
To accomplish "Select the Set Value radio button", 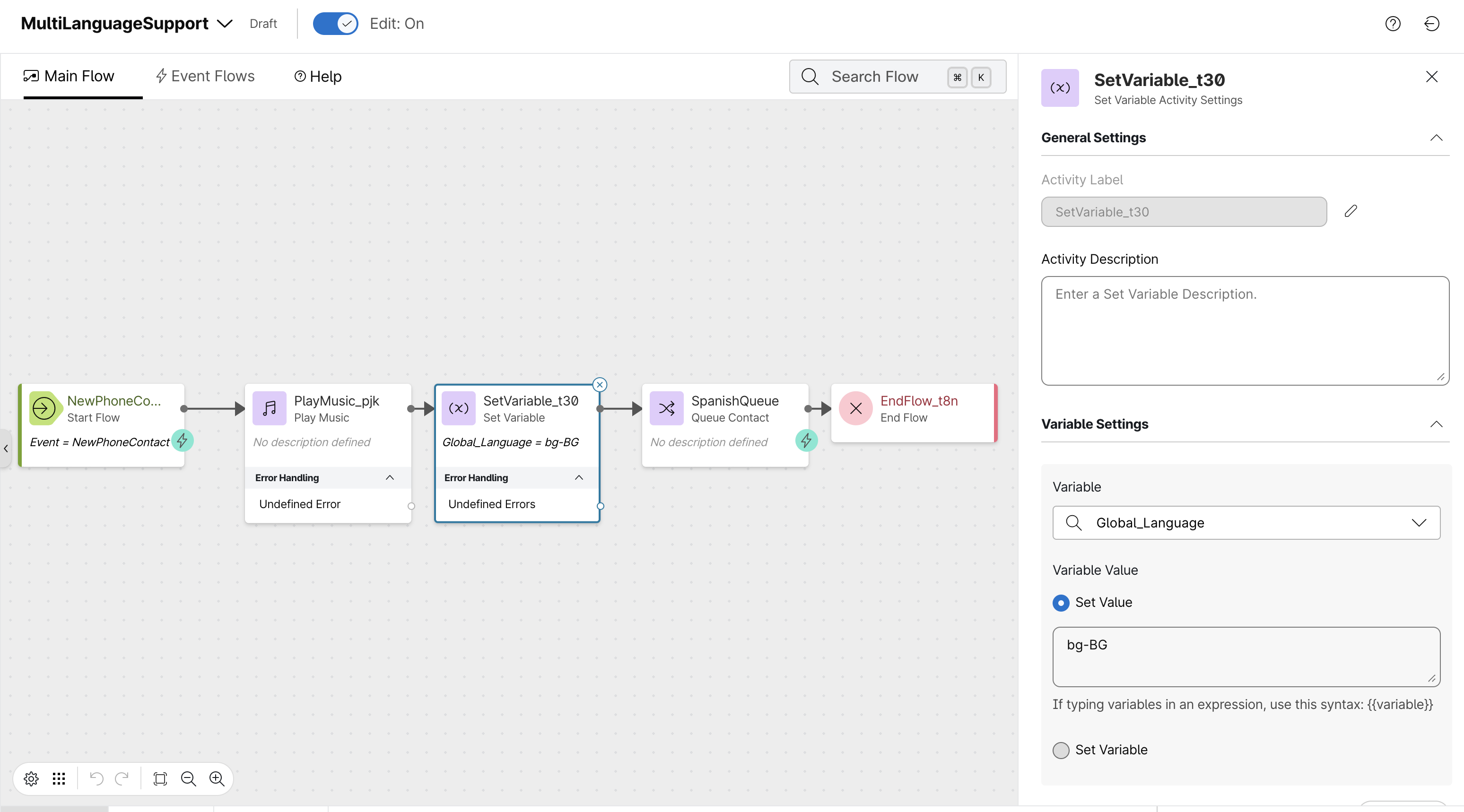I will pos(1061,602).
